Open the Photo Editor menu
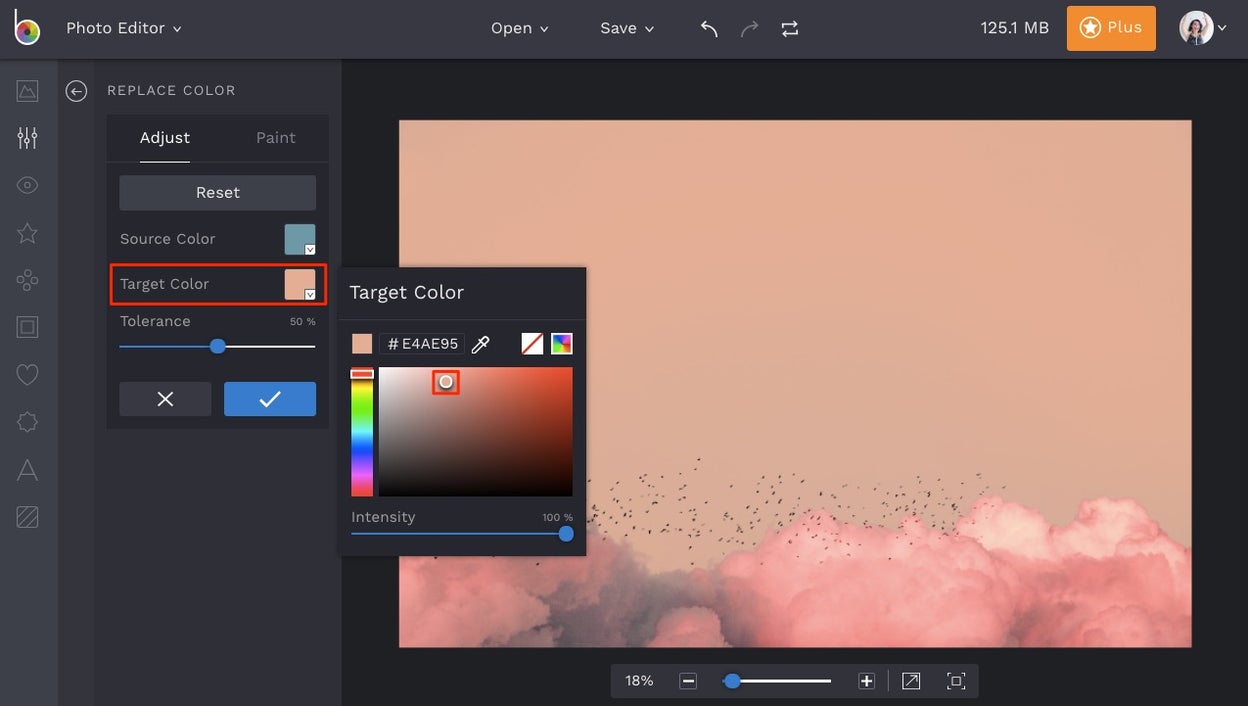Image resolution: width=1248 pixels, height=706 pixels. click(124, 28)
